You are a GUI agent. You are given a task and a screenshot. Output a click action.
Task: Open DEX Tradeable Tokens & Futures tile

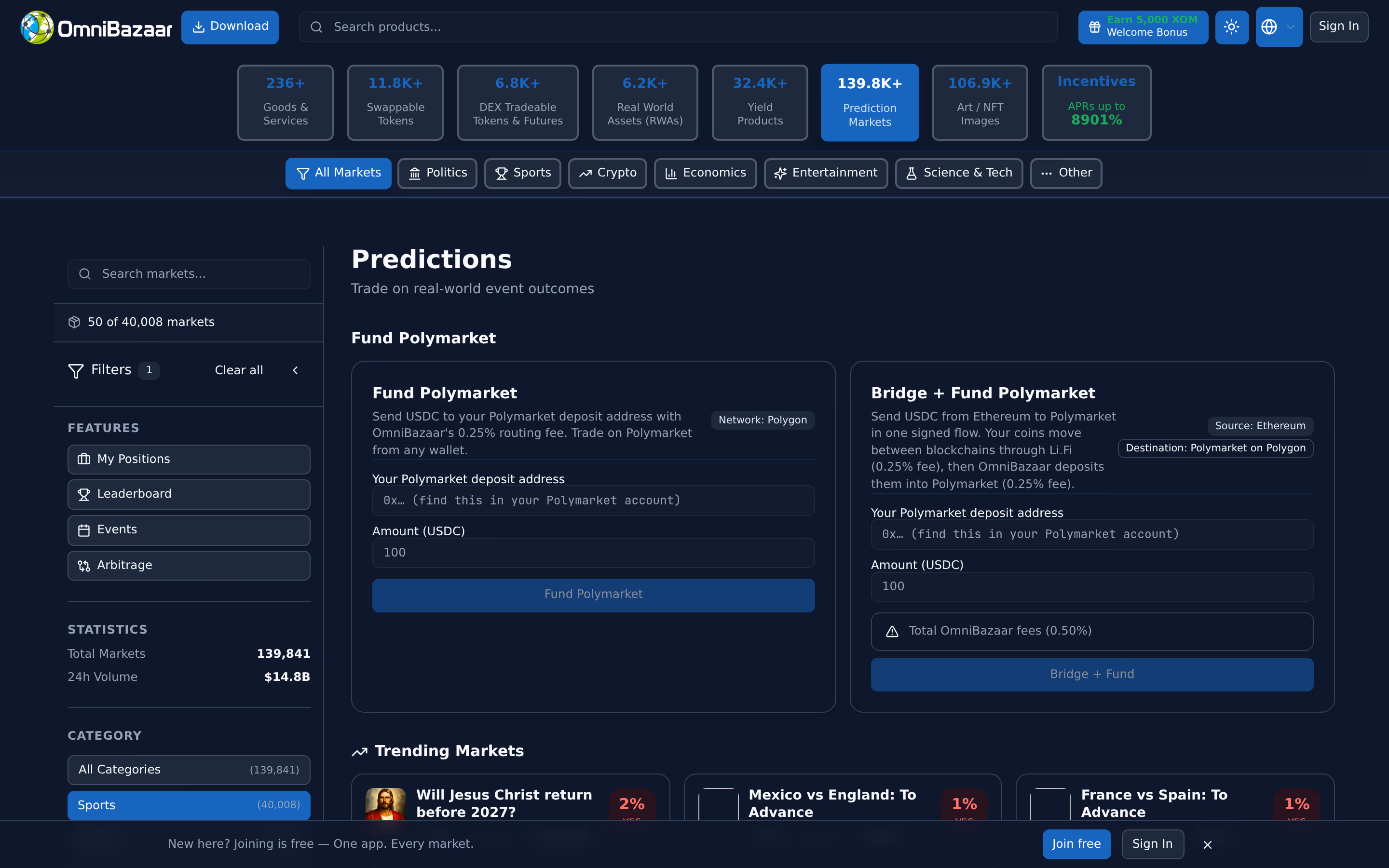point(517,102)
